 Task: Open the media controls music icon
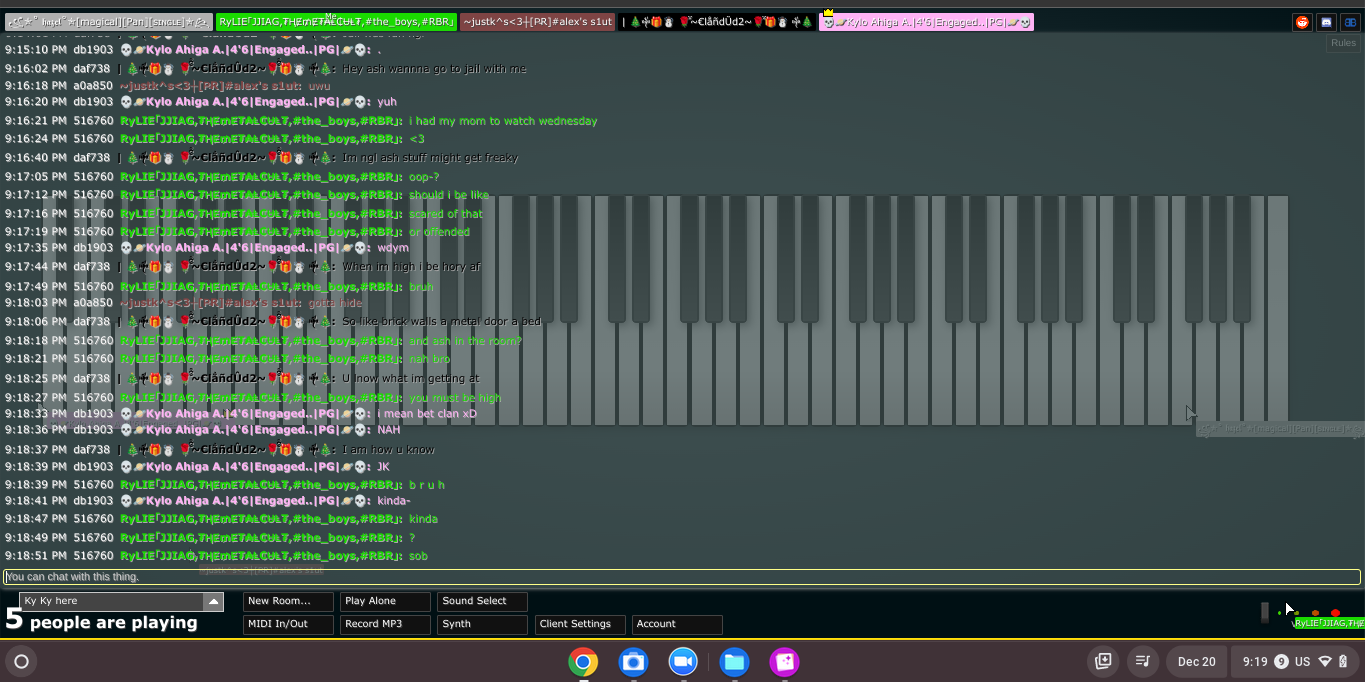pyautogui.click(x=1143, y=662)
